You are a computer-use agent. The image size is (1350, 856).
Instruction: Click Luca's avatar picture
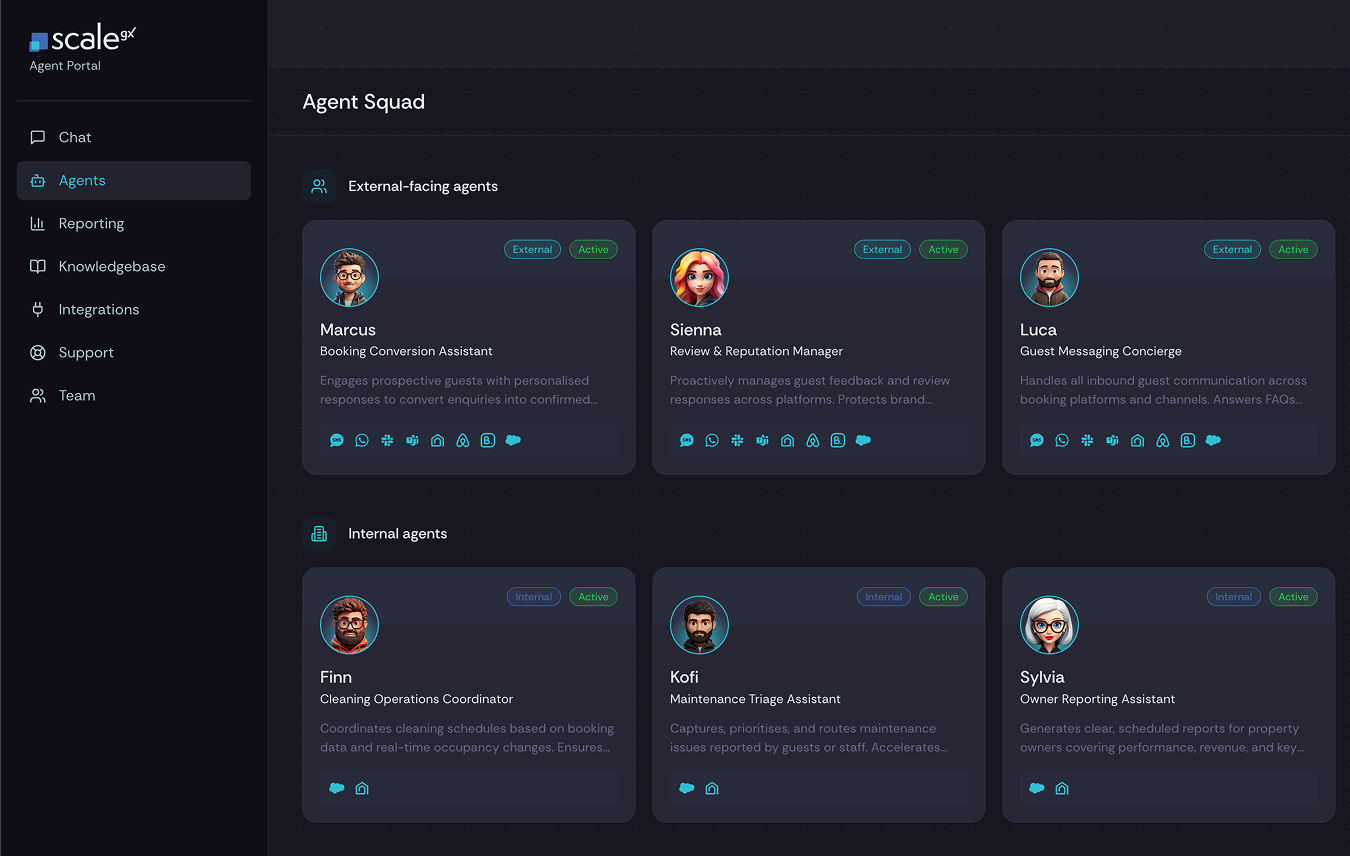point(1049,277)
